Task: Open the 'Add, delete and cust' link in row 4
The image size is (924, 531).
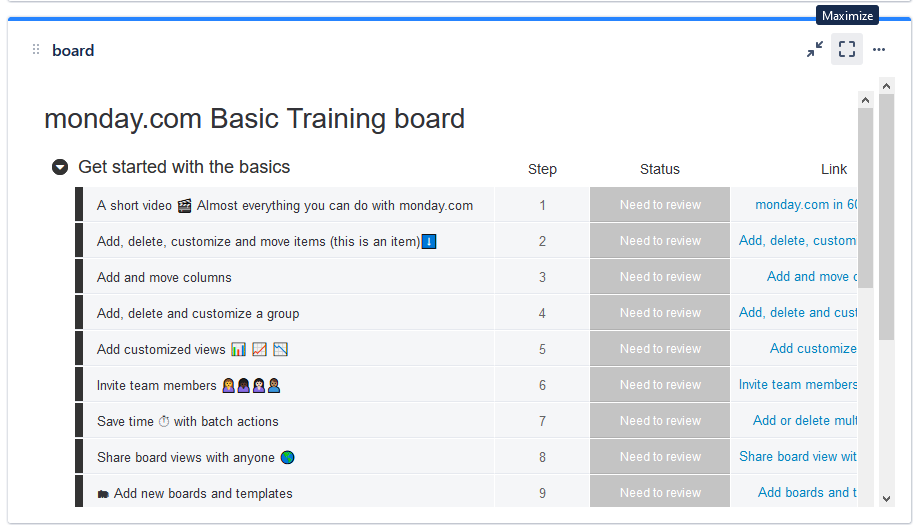Action: 798,312
